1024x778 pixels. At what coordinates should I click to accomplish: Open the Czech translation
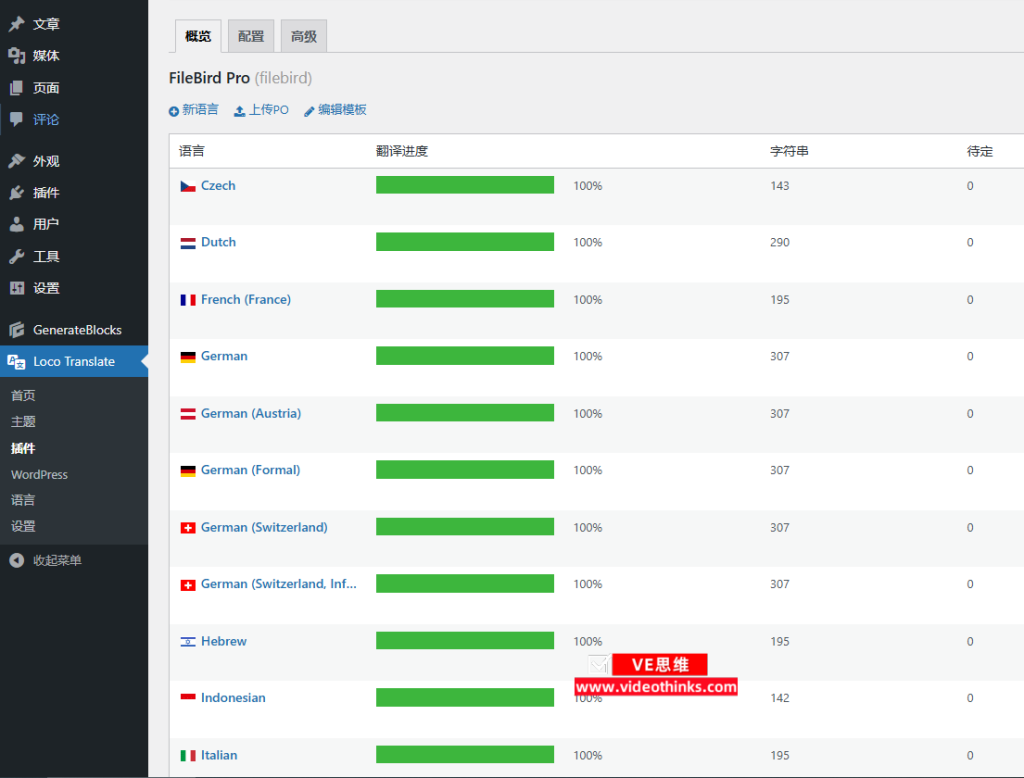(x=218, y=186)
